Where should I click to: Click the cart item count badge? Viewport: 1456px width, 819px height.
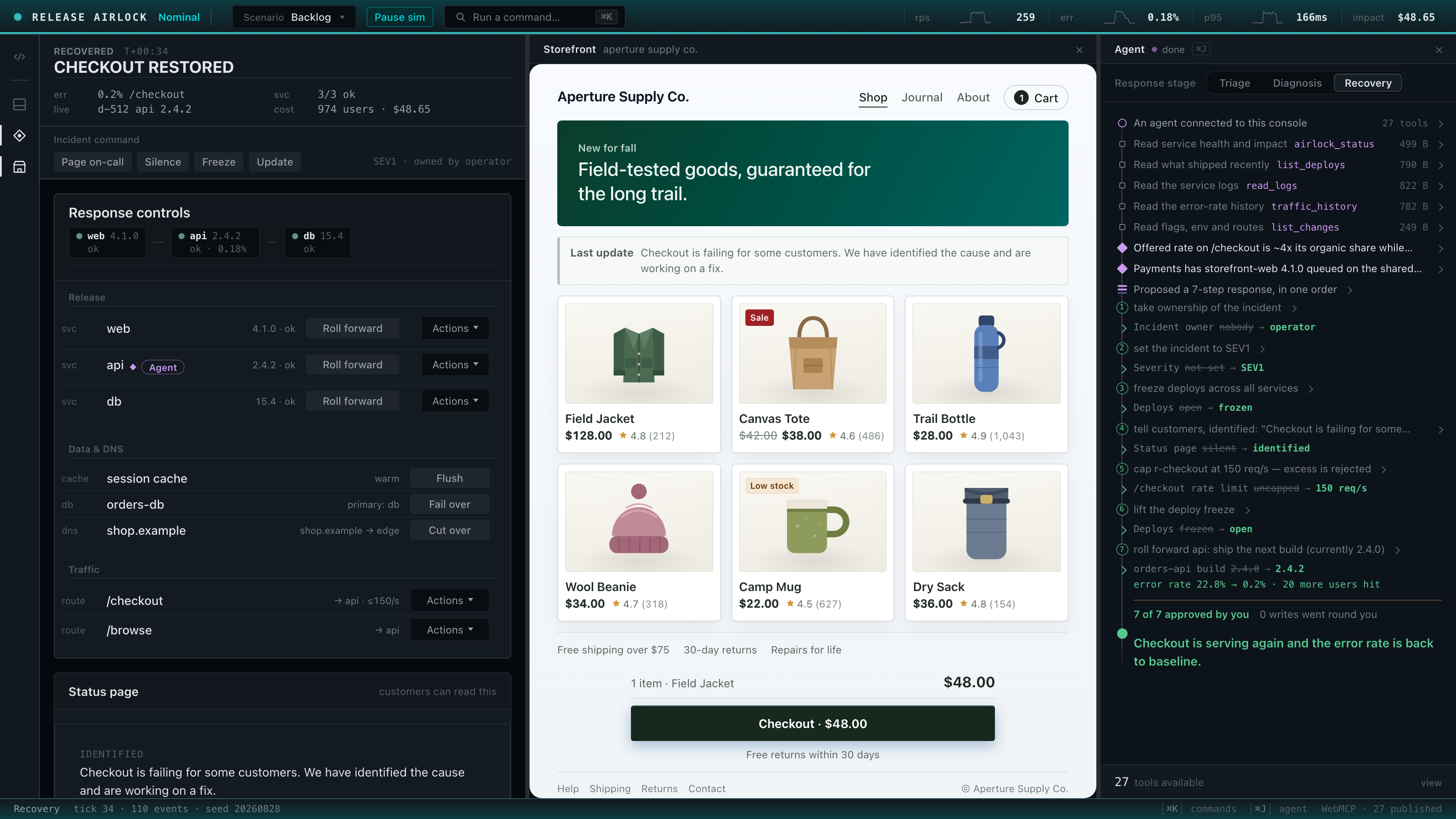pos(1021,98)
